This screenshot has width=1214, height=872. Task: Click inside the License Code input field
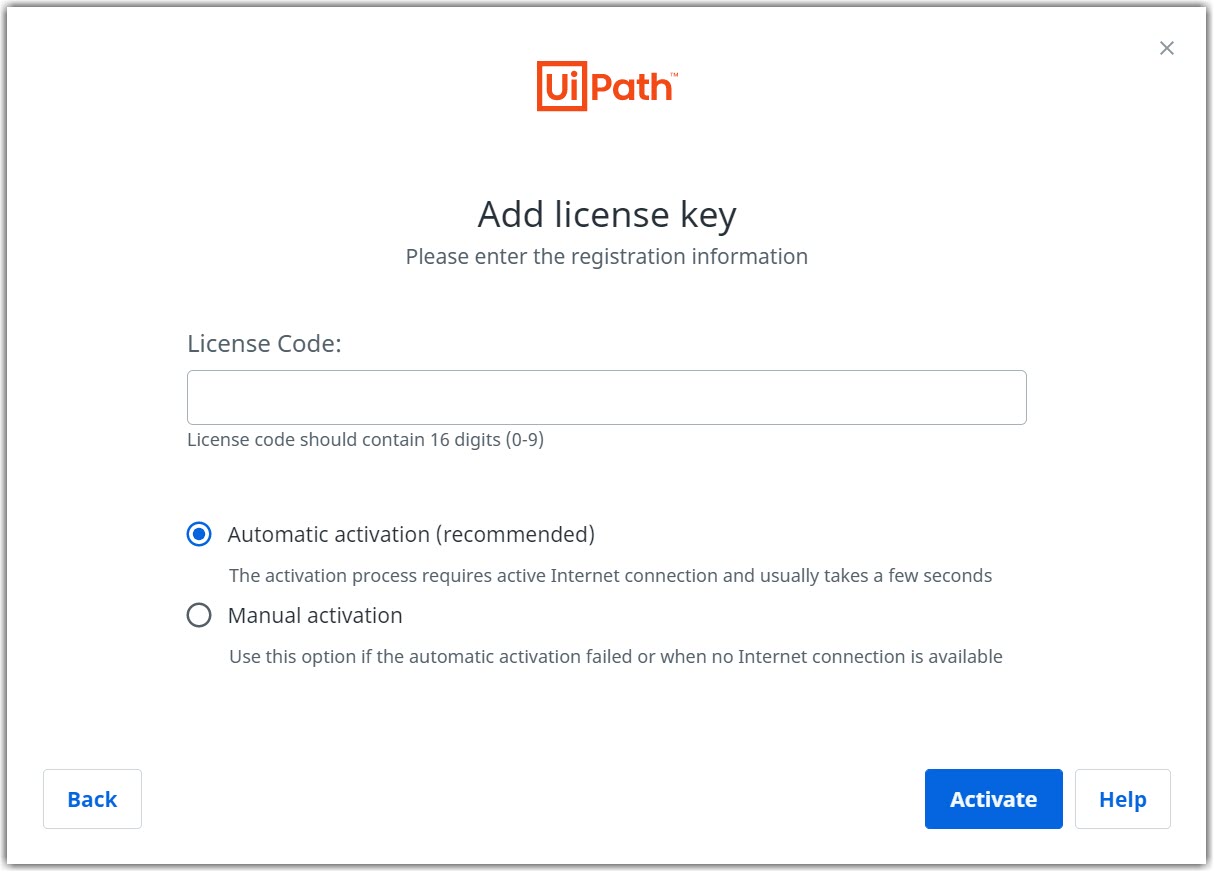(606, 397)
